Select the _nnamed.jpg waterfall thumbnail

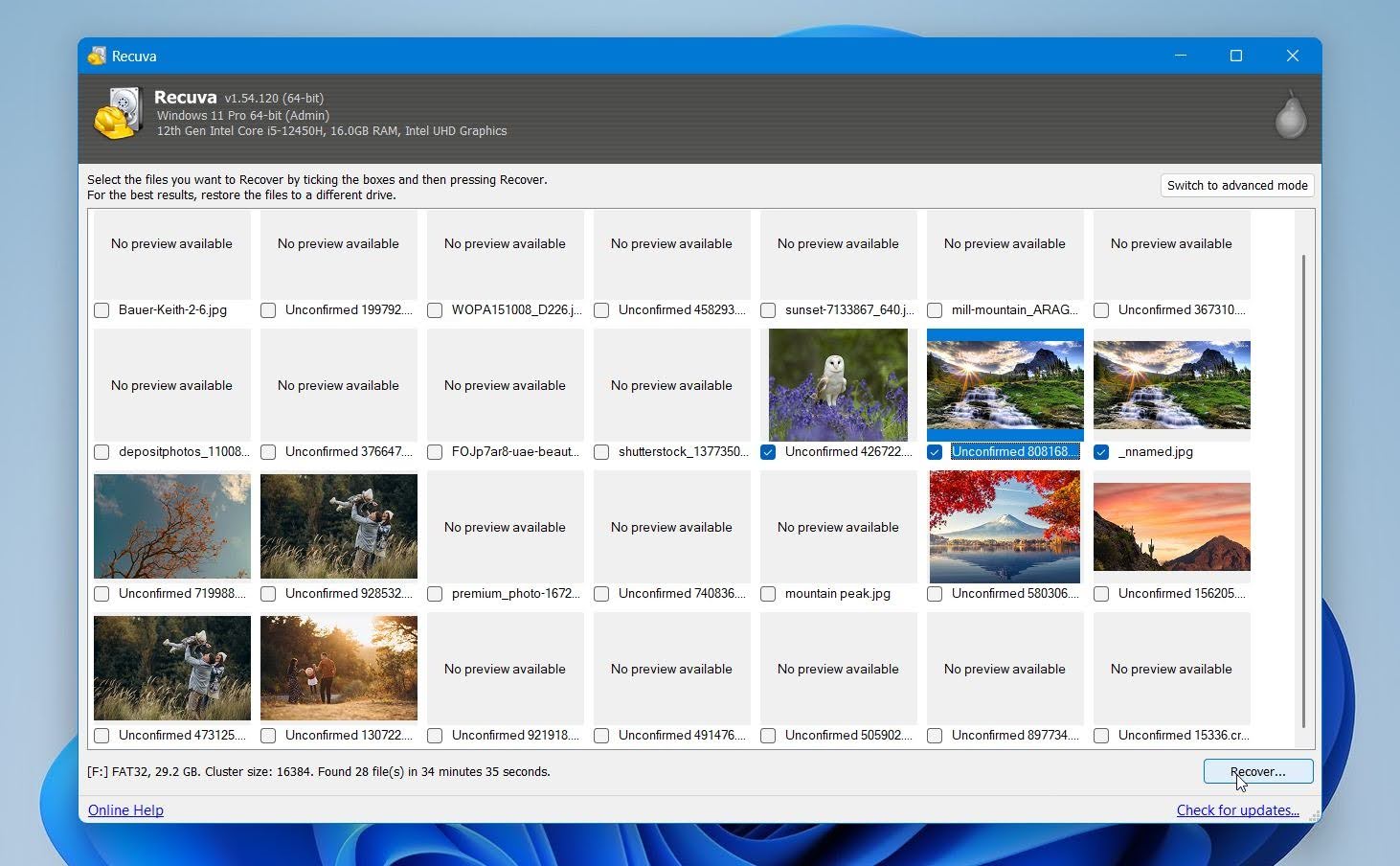click(x=1171, y=385)
